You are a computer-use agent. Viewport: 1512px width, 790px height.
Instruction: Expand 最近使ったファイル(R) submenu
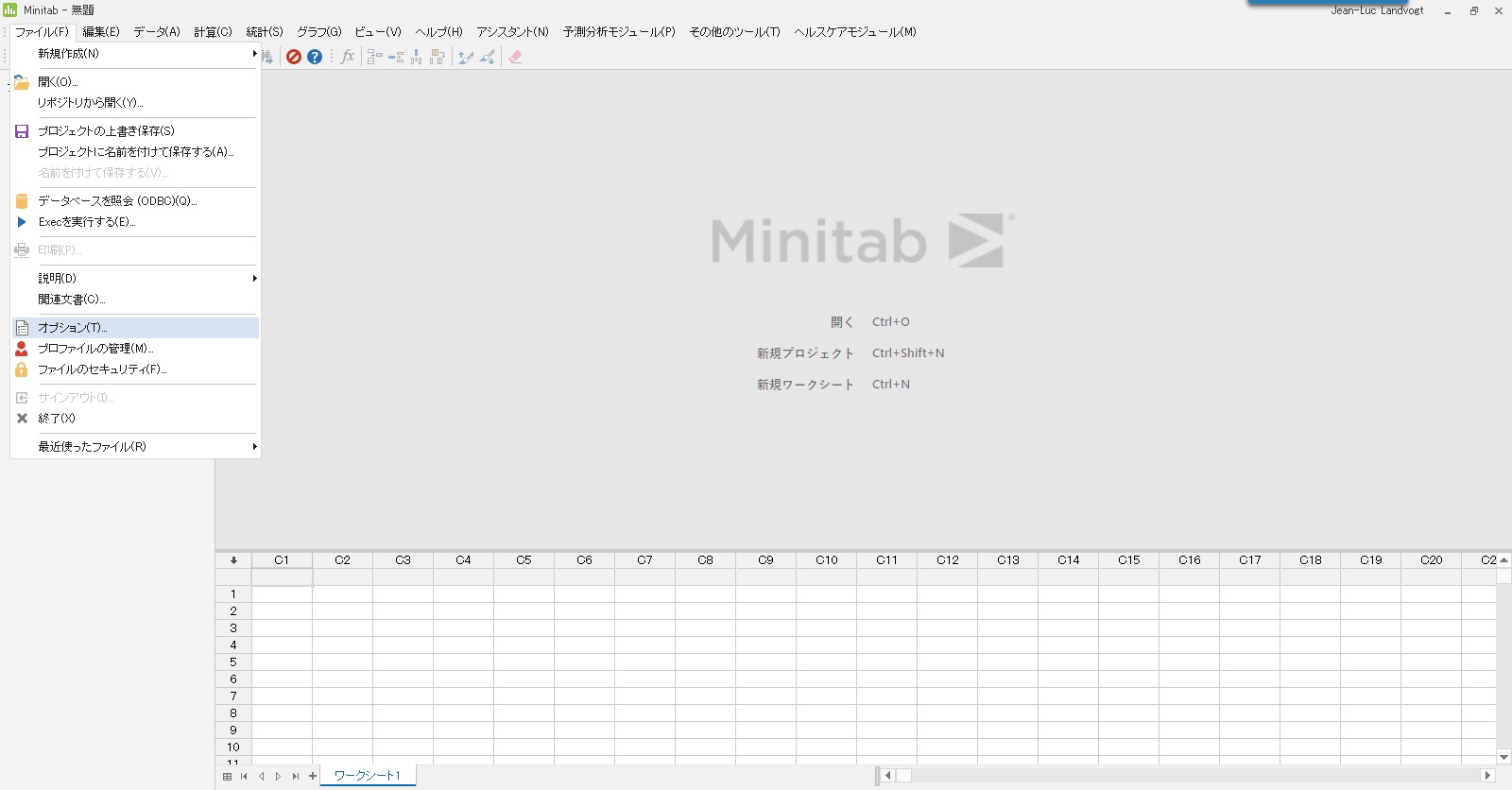135,446
